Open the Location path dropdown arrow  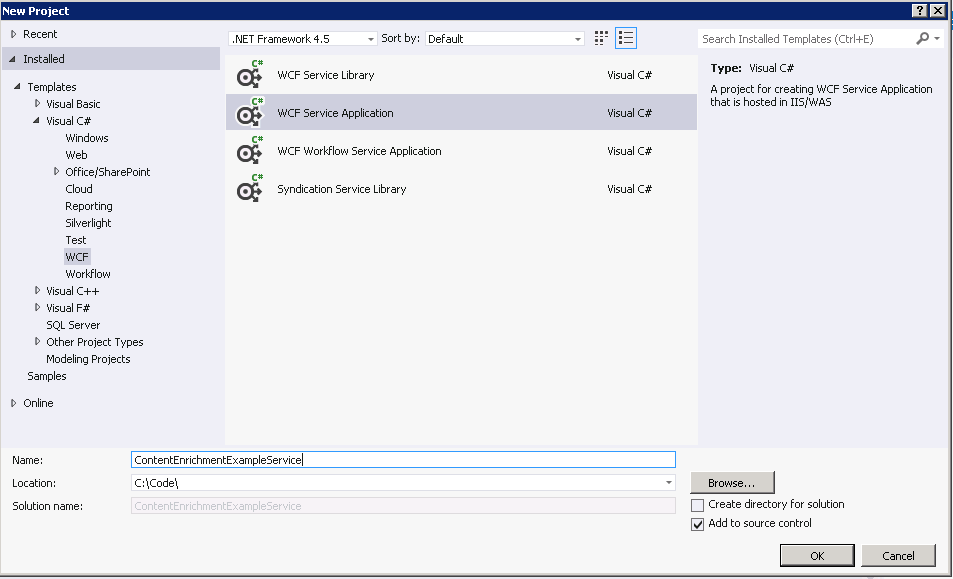pos(669,482)
